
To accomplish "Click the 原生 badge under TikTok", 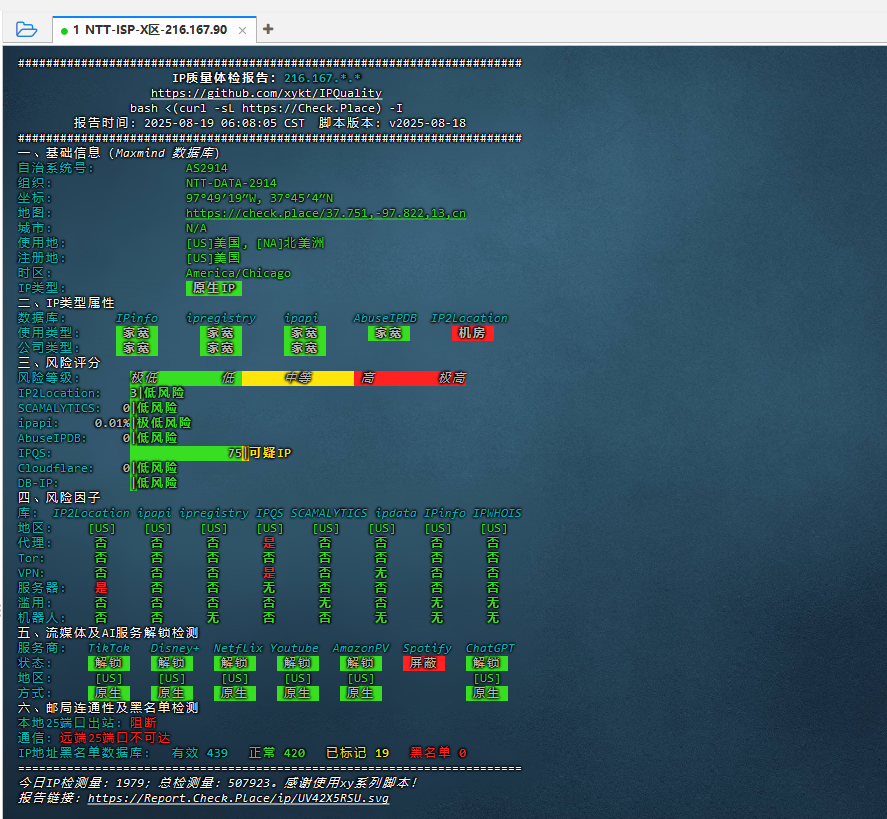I will point(109,693).
